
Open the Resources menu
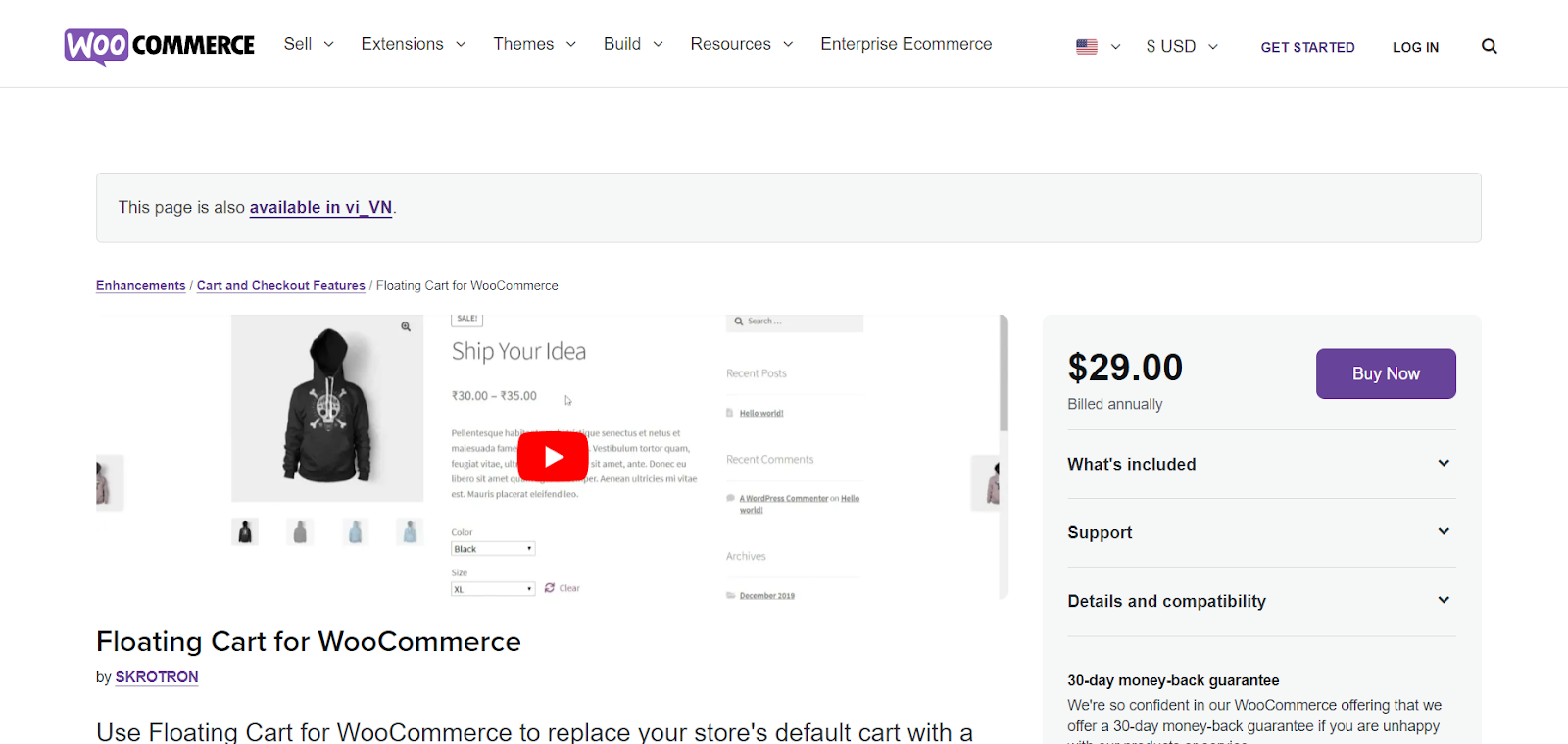point(742,44)
